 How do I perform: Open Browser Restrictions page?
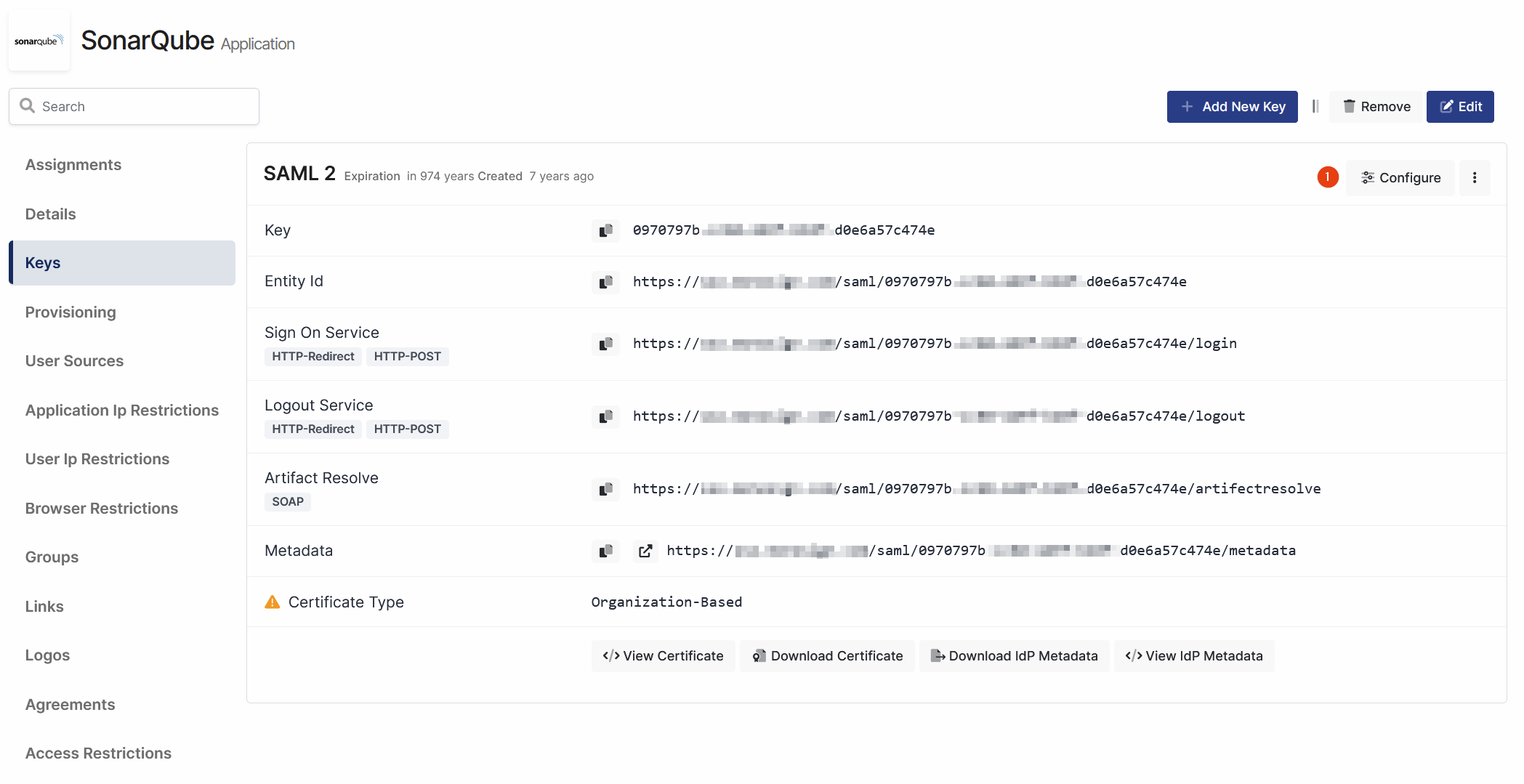tap(102, 509)
